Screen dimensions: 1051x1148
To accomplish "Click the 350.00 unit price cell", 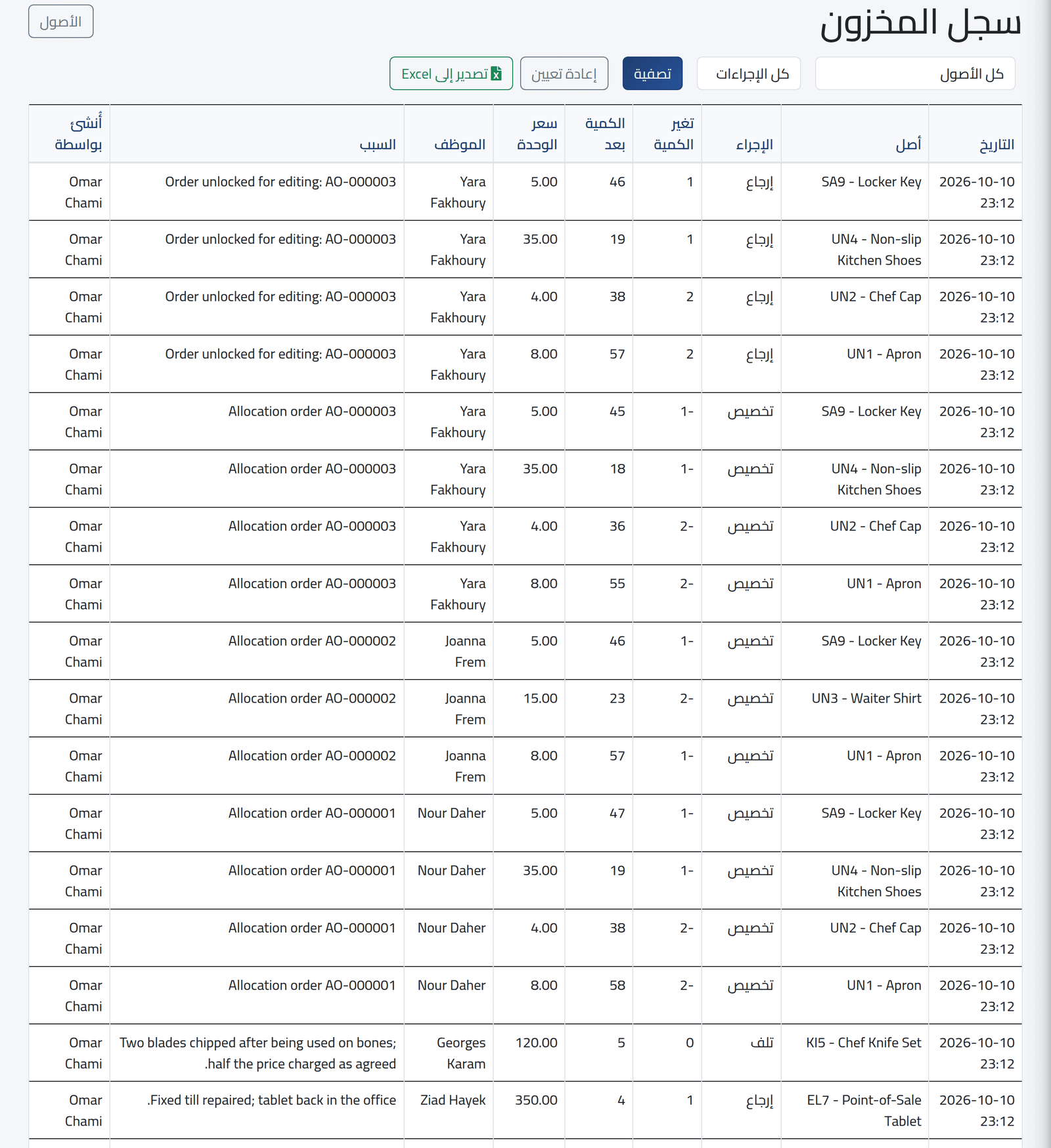I will point(529,1110).
